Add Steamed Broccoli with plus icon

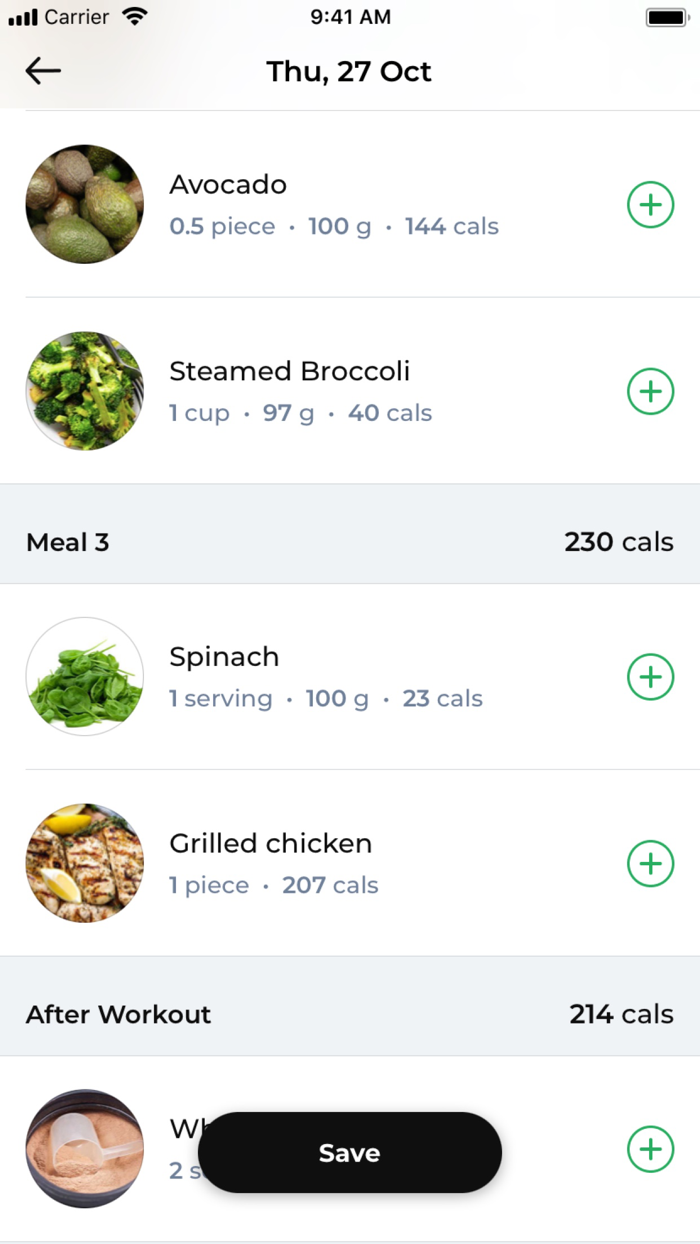650,391
